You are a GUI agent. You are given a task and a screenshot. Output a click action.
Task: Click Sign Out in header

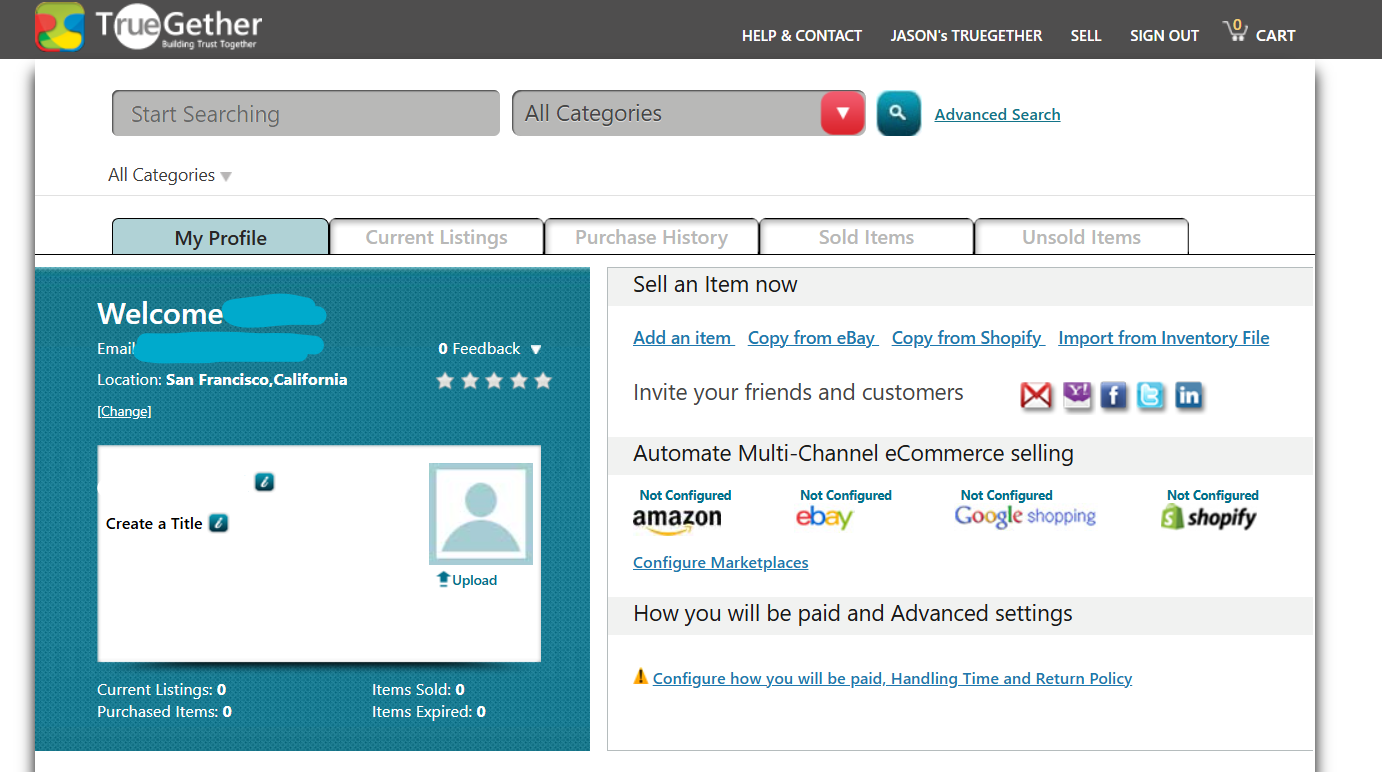pyautogui.click(x=1164, y=36)
